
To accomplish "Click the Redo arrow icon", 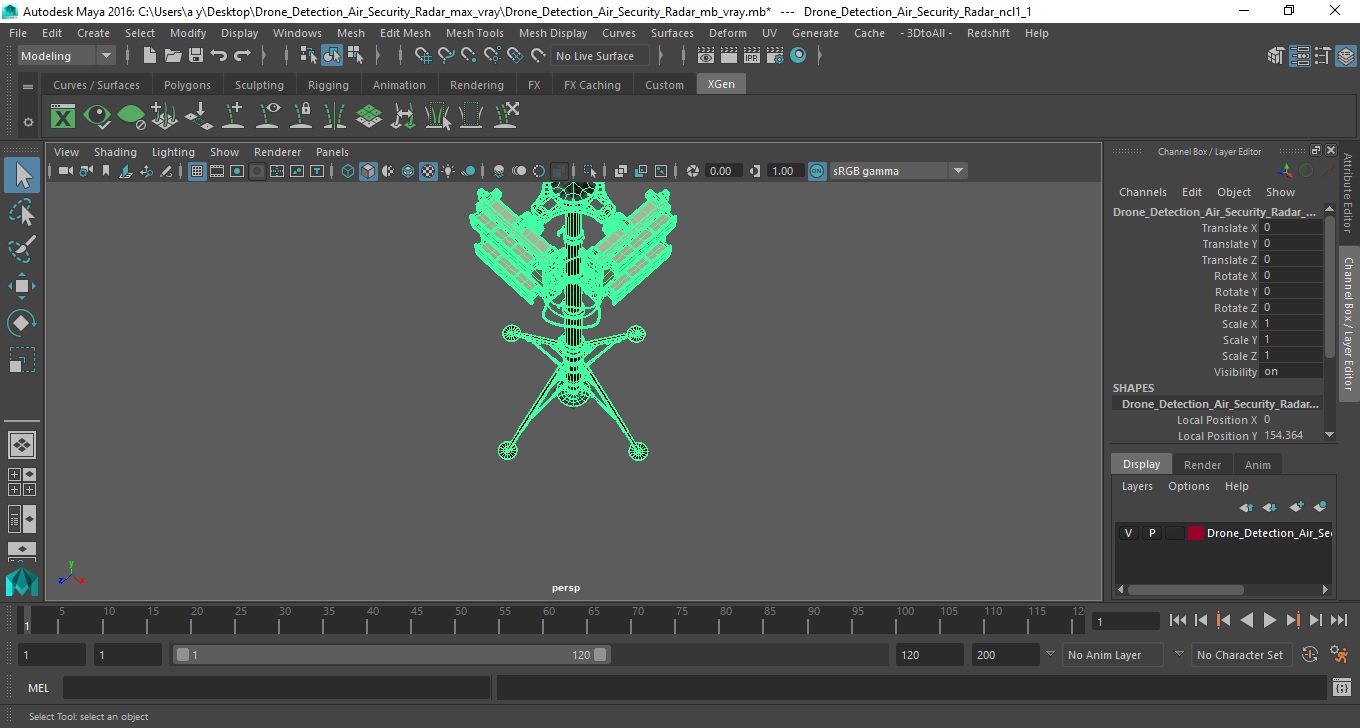I will click(x=242, y=56).
